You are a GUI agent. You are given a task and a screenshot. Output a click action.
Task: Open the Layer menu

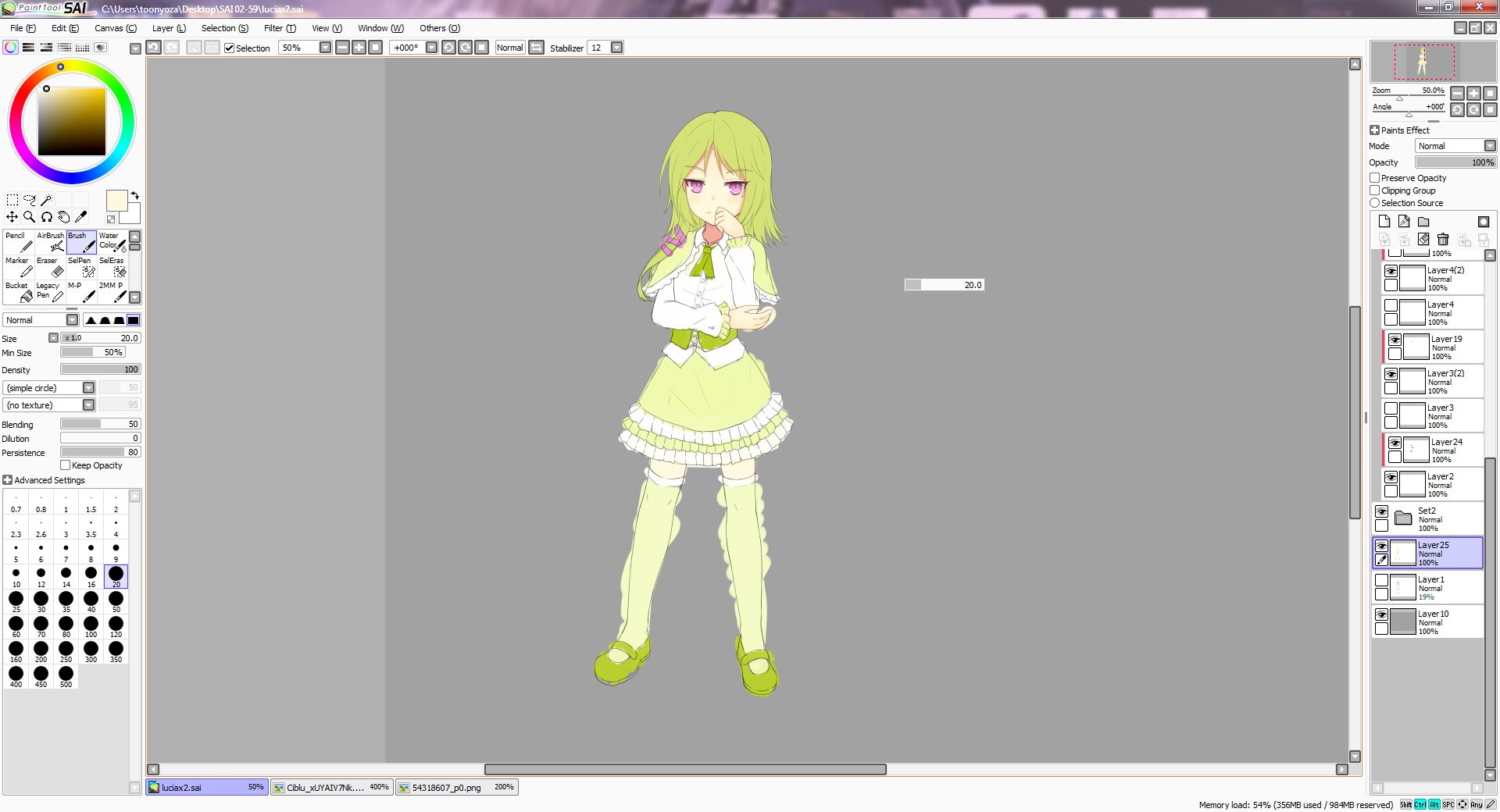[x=169, y=28]
